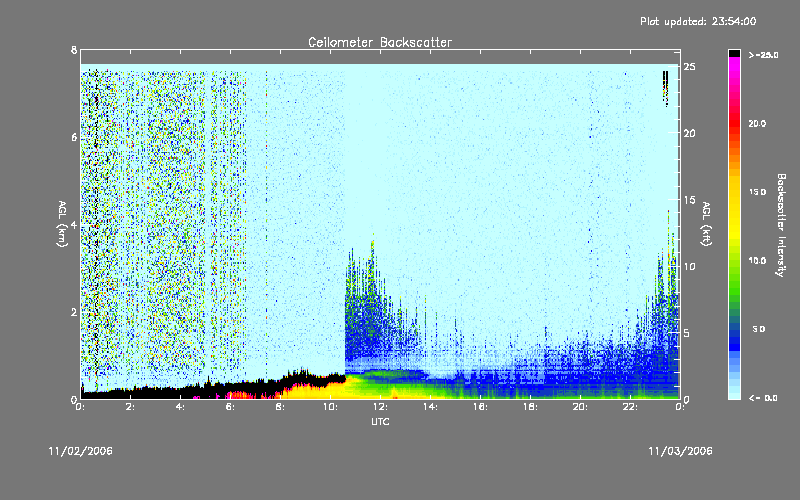This screenshot has width=800, height=500.
Task: Click the '10:' hour tick on time axis
Action: (330, 407)
